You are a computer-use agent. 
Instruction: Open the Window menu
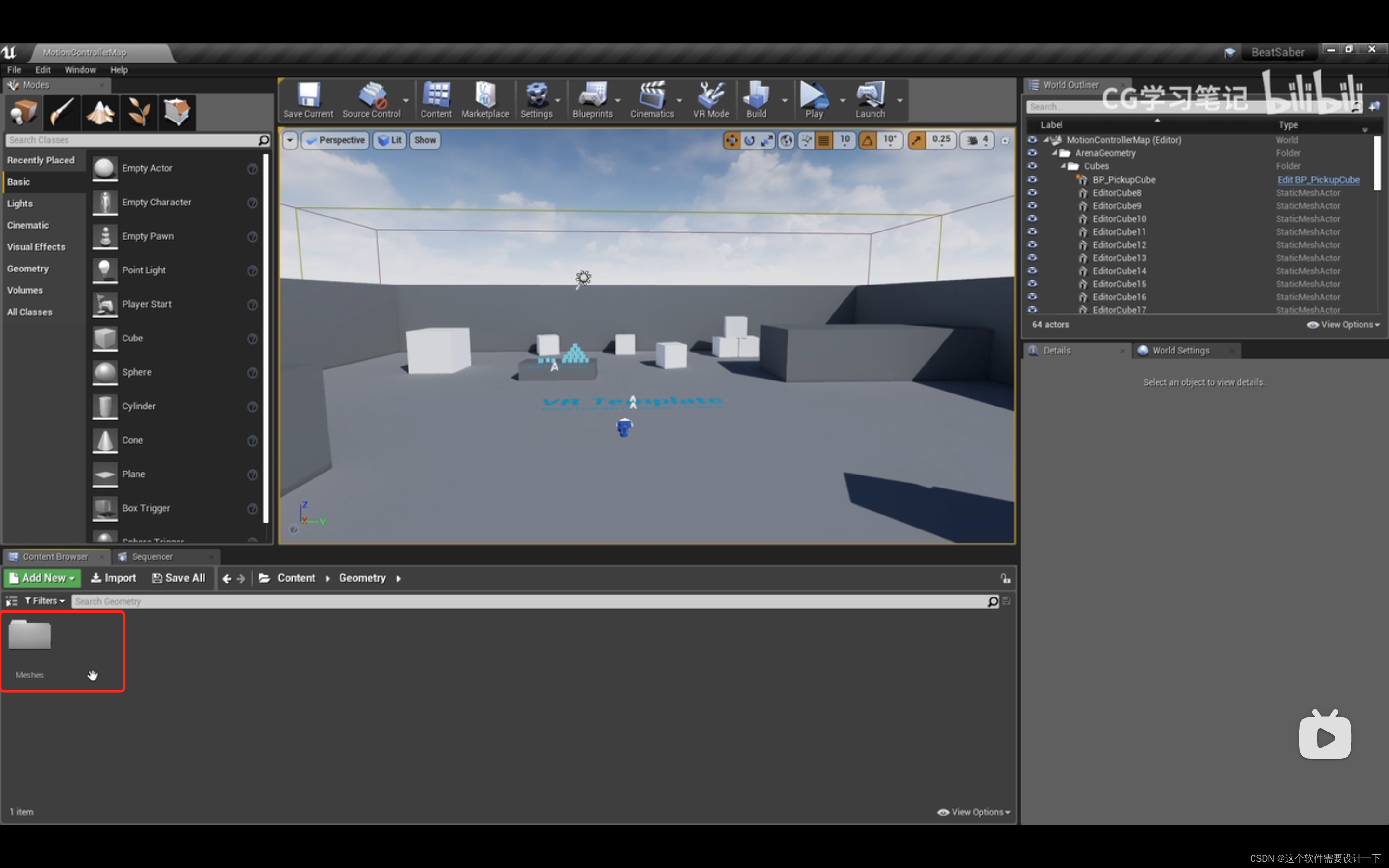(x=79, y=70)
